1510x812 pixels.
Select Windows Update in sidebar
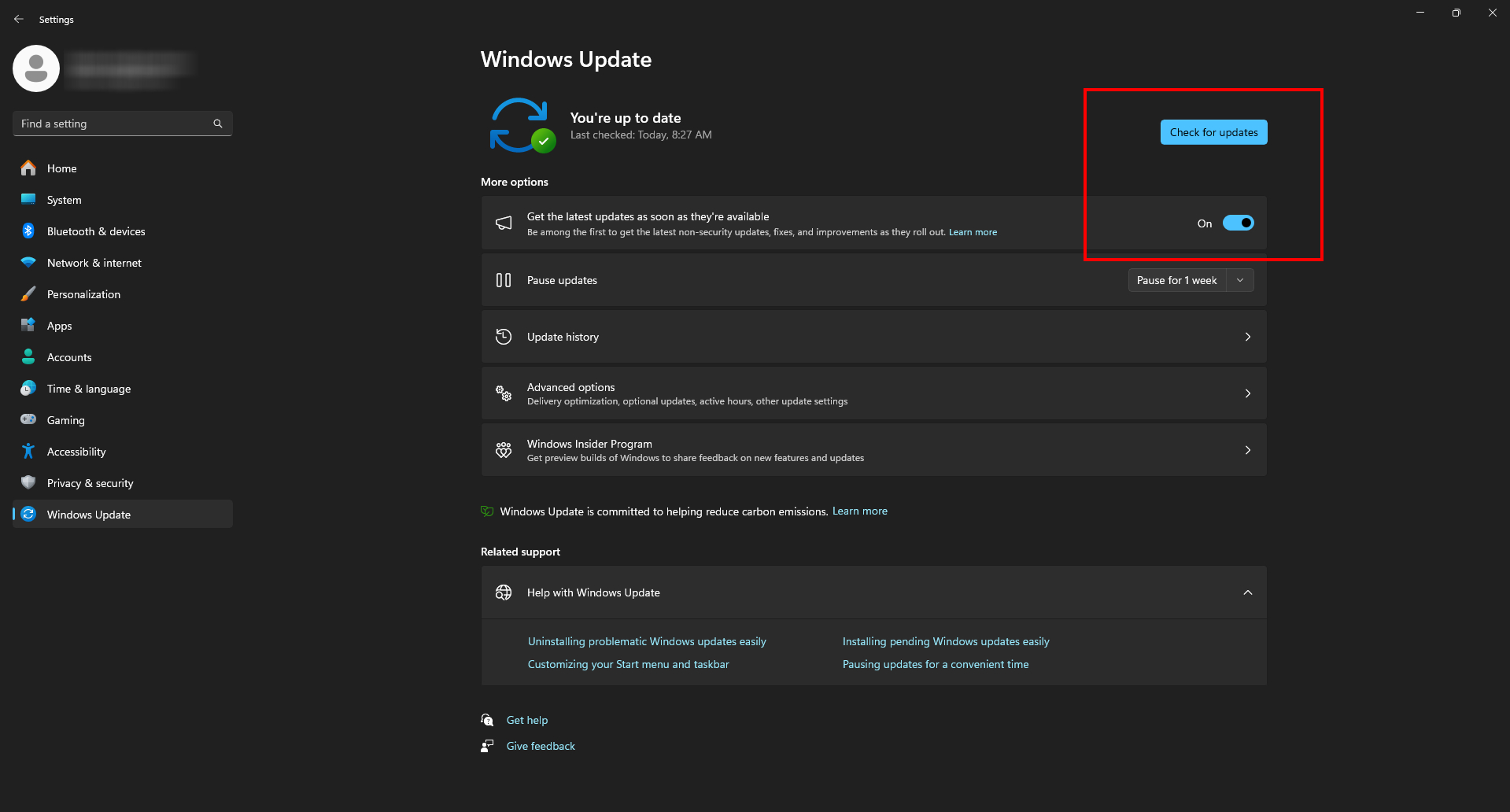123,515
